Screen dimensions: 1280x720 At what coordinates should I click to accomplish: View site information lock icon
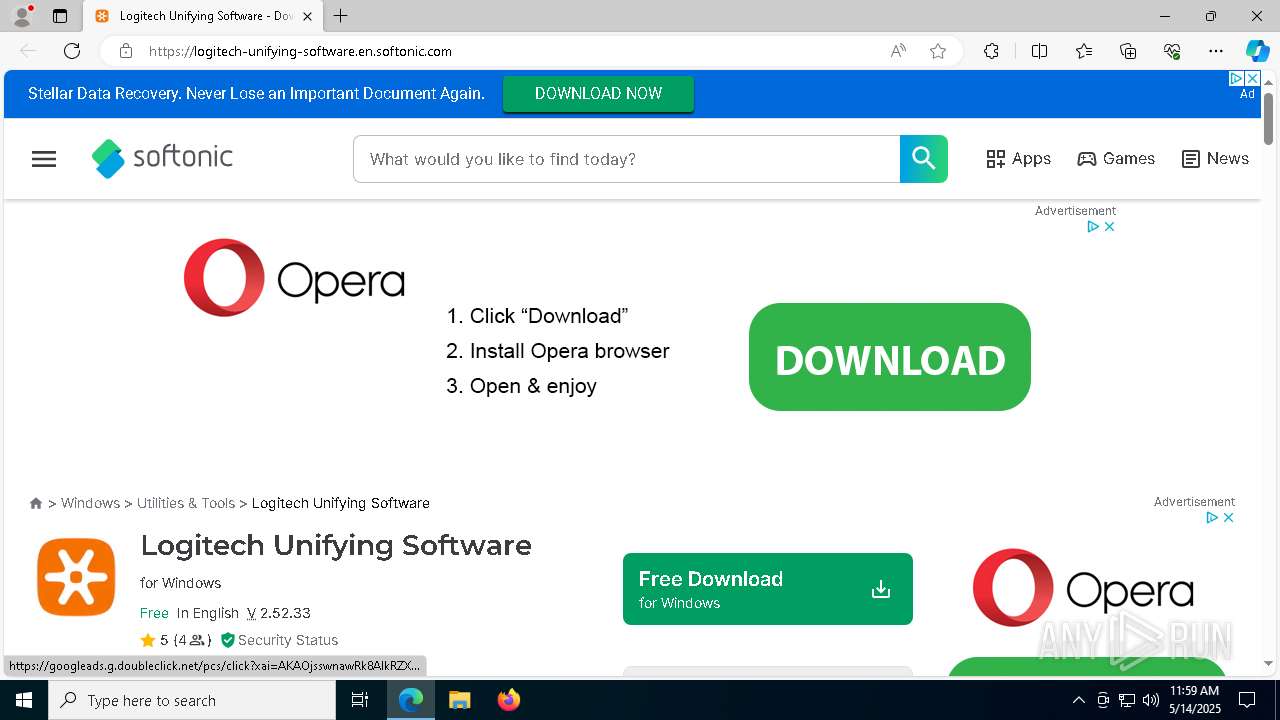(126, 51)
